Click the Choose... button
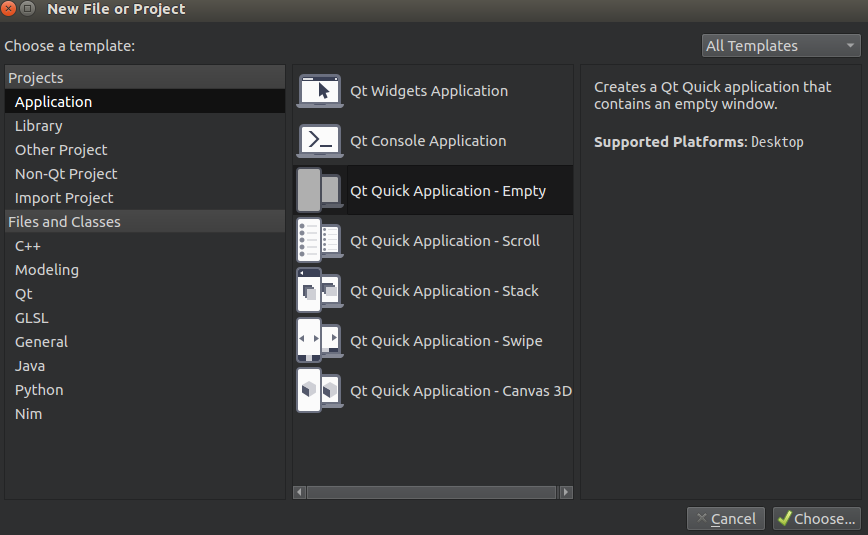 tap(817, 518)
